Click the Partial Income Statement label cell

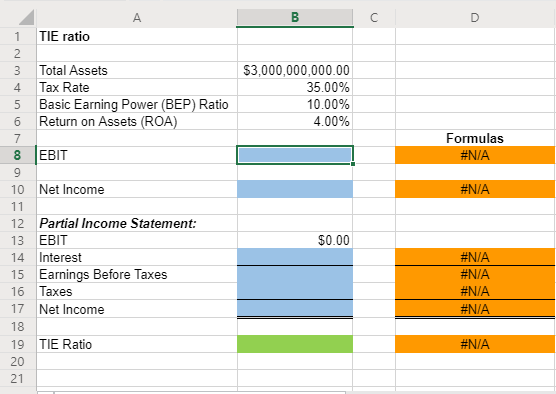(137, 223)
